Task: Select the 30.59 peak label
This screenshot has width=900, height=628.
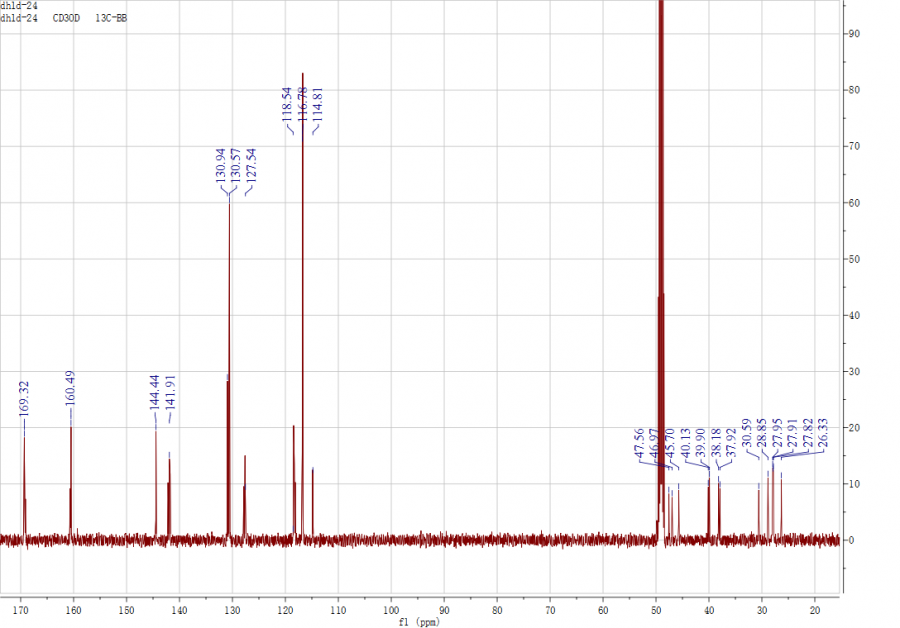Action: (746, 433)
